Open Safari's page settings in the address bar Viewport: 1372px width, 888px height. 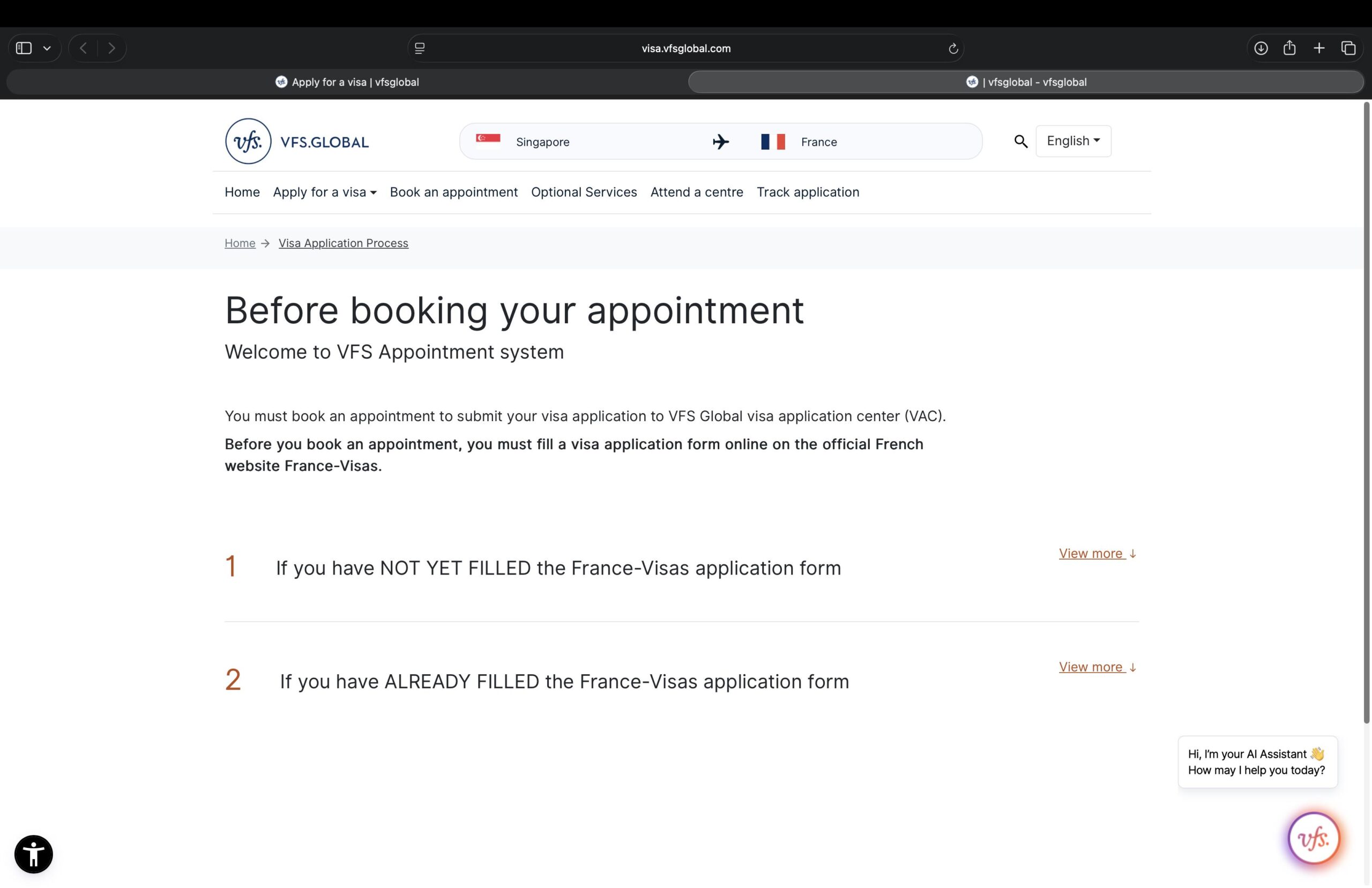(x=419, y=48)
